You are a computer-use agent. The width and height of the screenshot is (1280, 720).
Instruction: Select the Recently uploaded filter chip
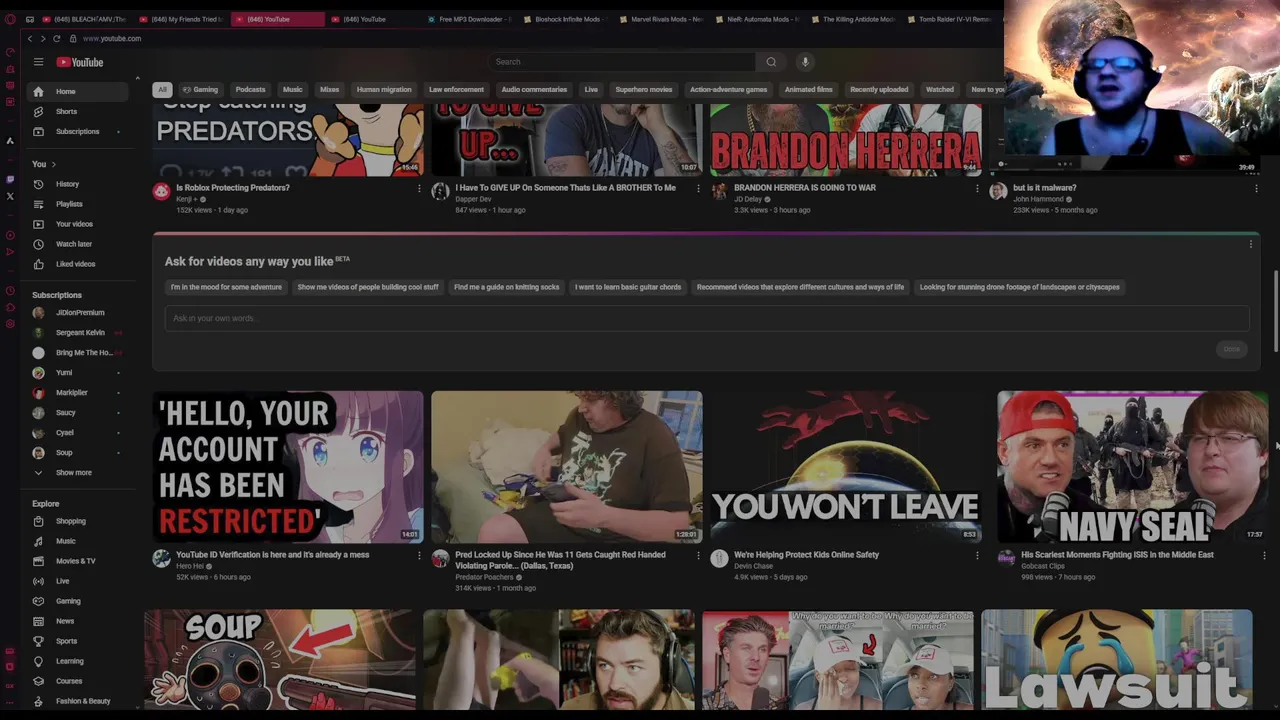tap(879, 89)
